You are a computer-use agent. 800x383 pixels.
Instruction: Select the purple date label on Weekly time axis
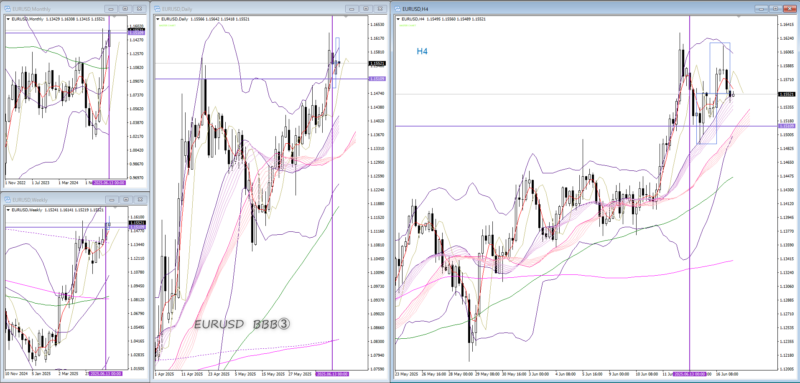(106, 374)
